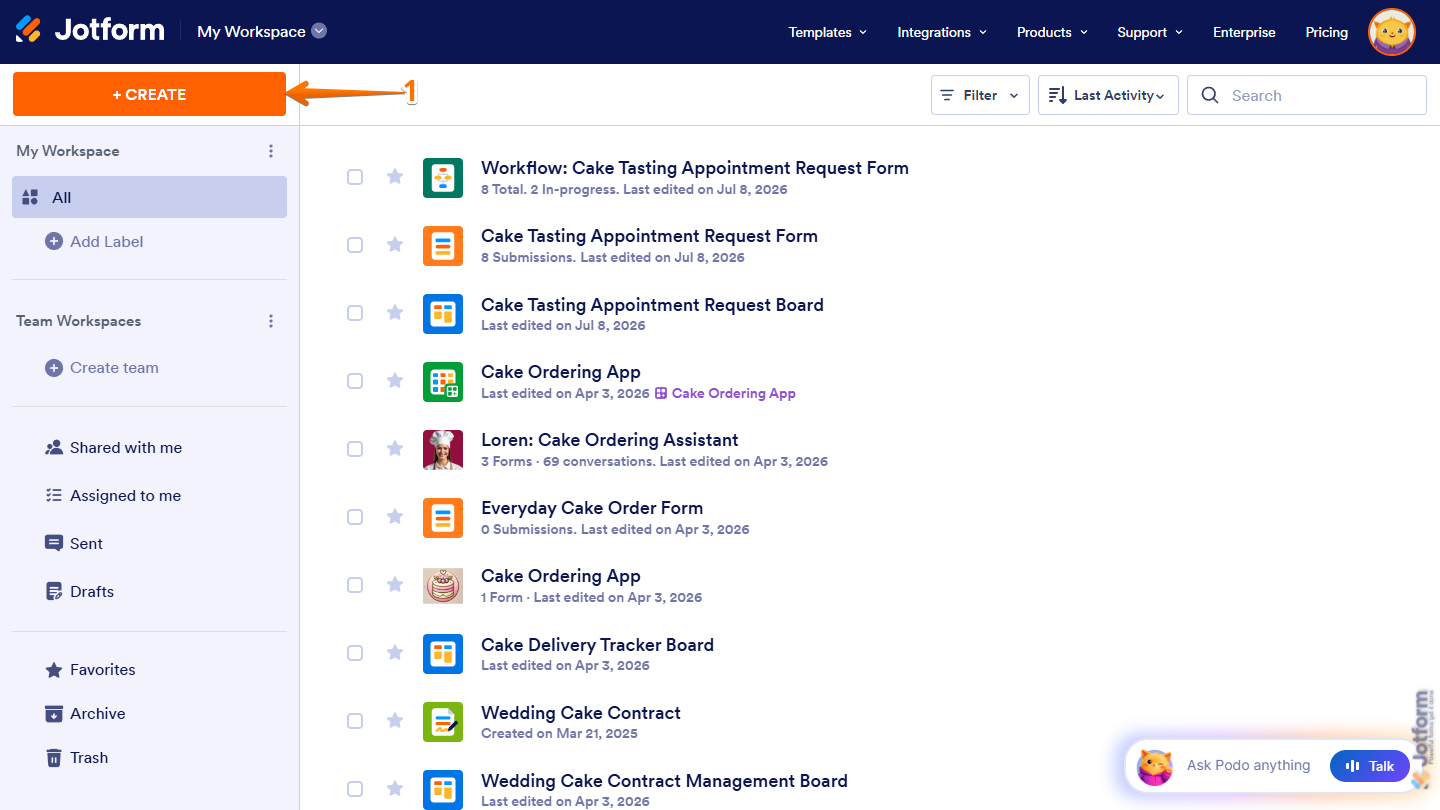Open the Filter dropdown

pyautogui.click(x=980, y=95)
